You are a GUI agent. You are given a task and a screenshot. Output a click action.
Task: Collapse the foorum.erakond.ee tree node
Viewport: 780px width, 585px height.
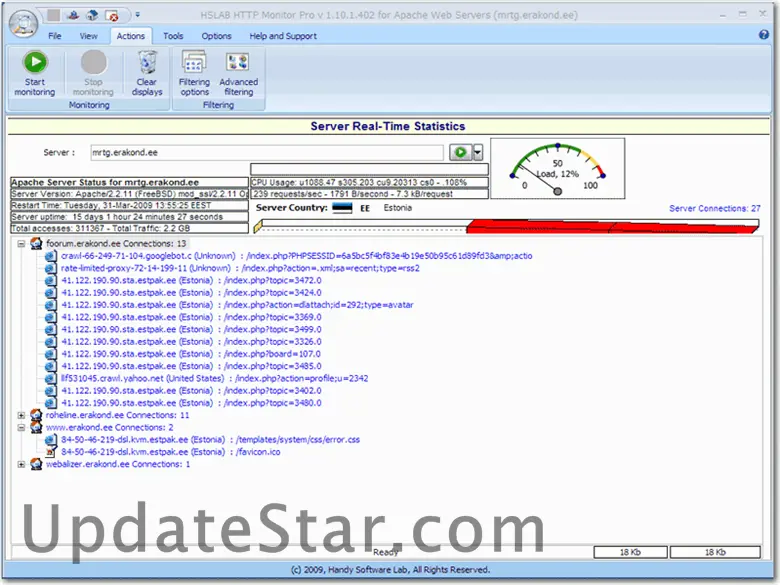(x=21, y=244)
